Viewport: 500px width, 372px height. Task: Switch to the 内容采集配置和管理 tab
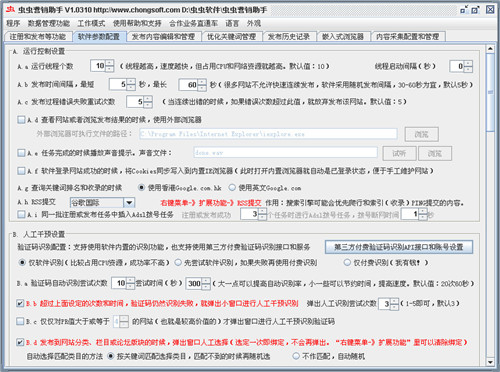408,36
